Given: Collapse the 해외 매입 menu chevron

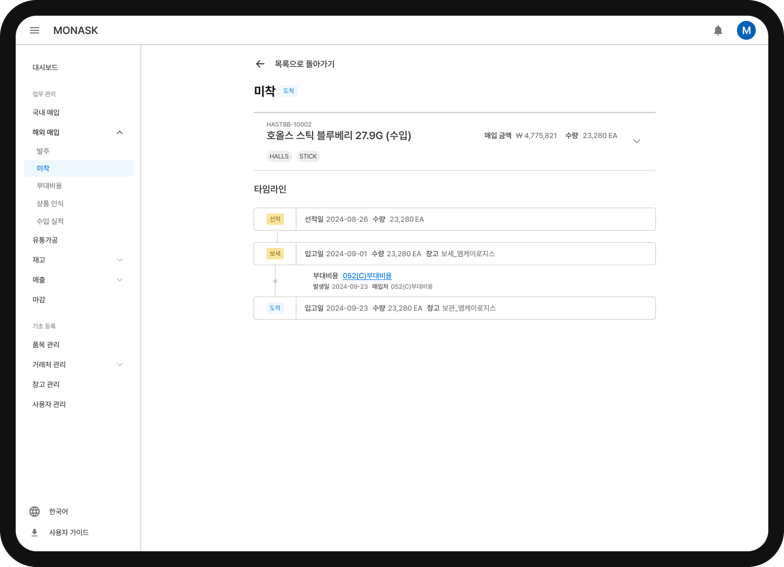Looking at the screenshot, I should tap(120, 132).
